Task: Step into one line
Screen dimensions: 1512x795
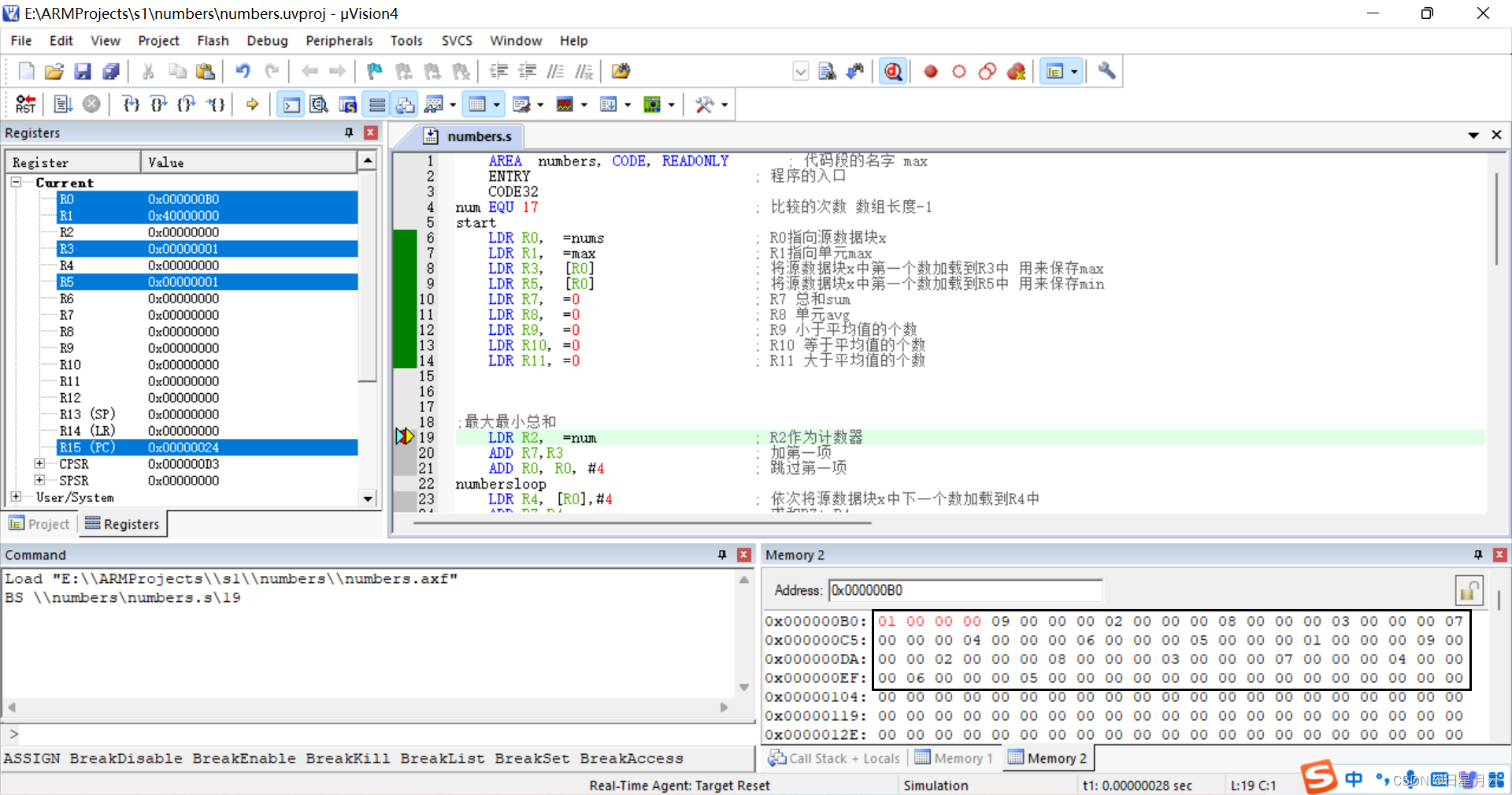Action: [x=131, y=104]
